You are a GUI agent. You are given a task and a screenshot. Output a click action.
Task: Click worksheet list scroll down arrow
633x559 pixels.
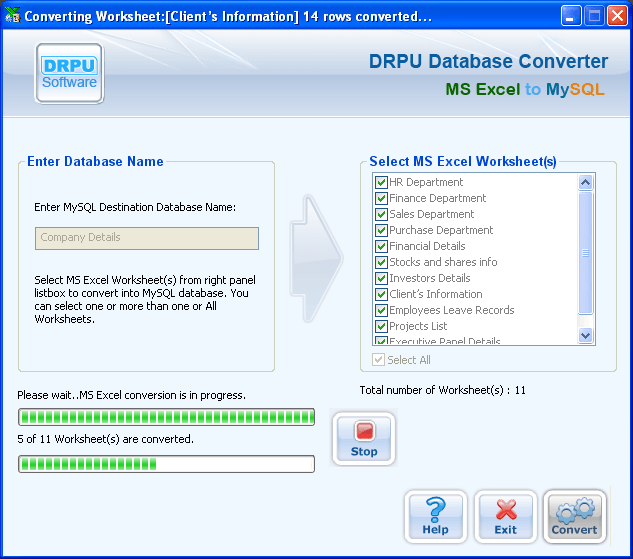pyautogui.click(x=585, y=335)
